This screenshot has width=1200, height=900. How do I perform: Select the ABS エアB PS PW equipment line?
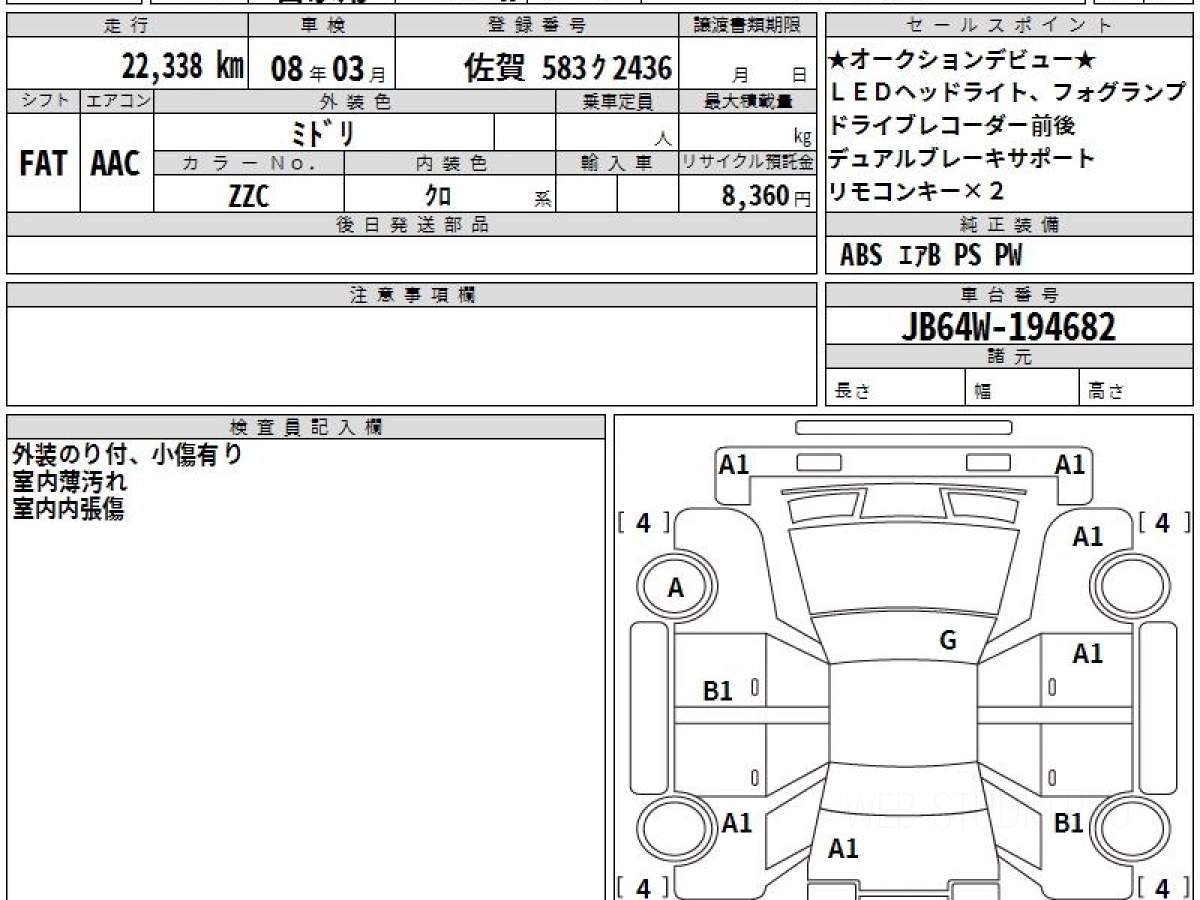(931, 256)
